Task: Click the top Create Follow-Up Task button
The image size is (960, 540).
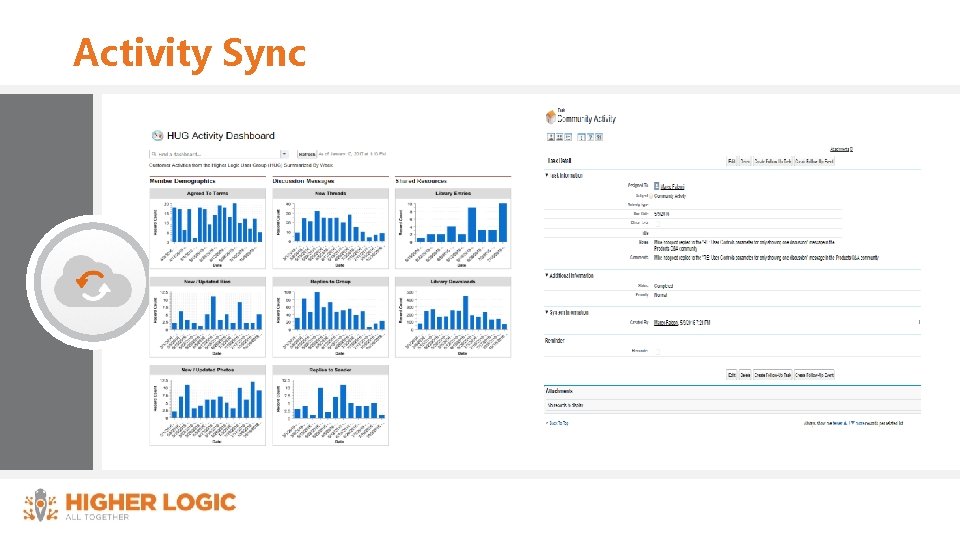Action: (773, 161)
